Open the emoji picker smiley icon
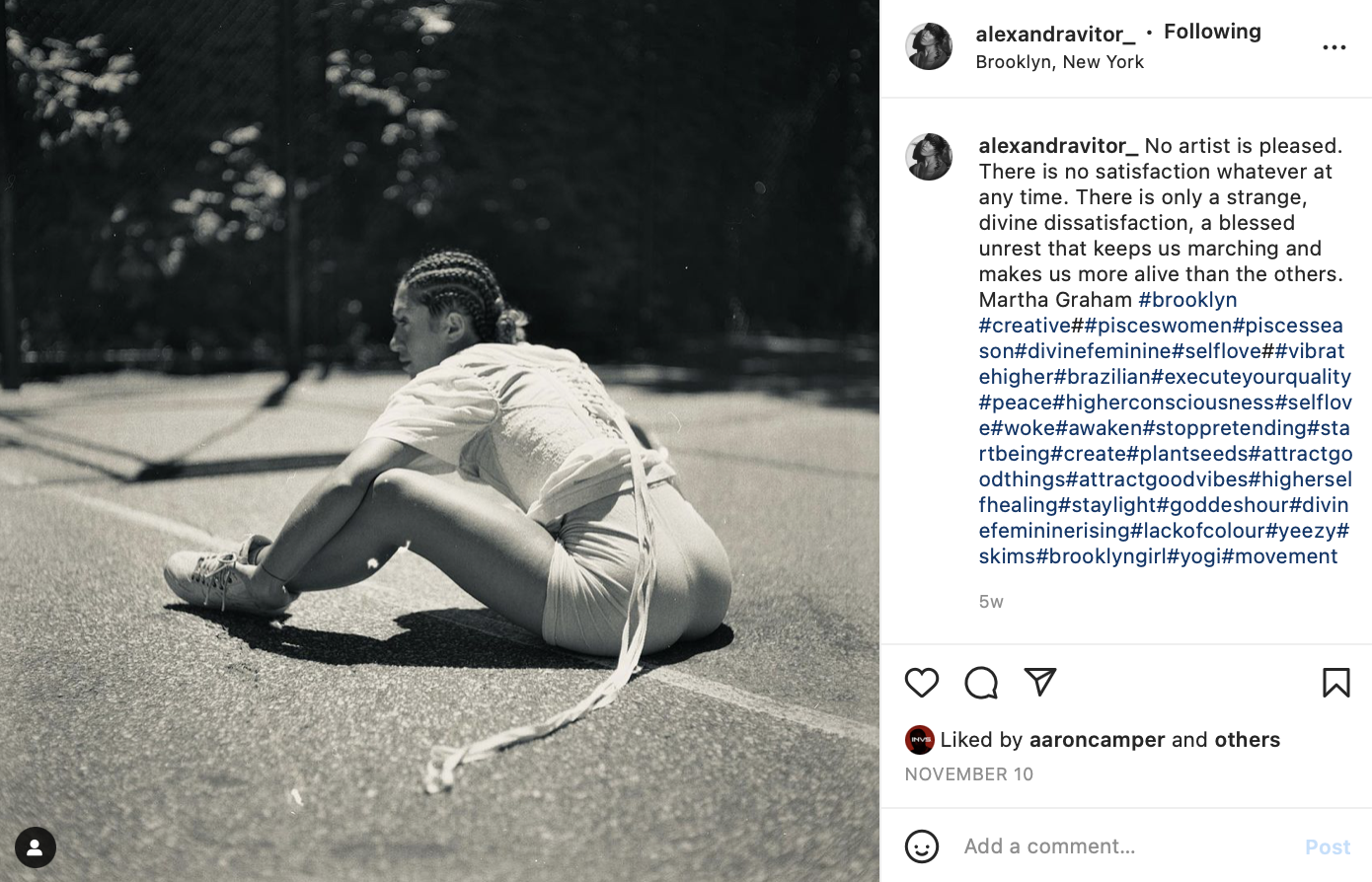 922,846
